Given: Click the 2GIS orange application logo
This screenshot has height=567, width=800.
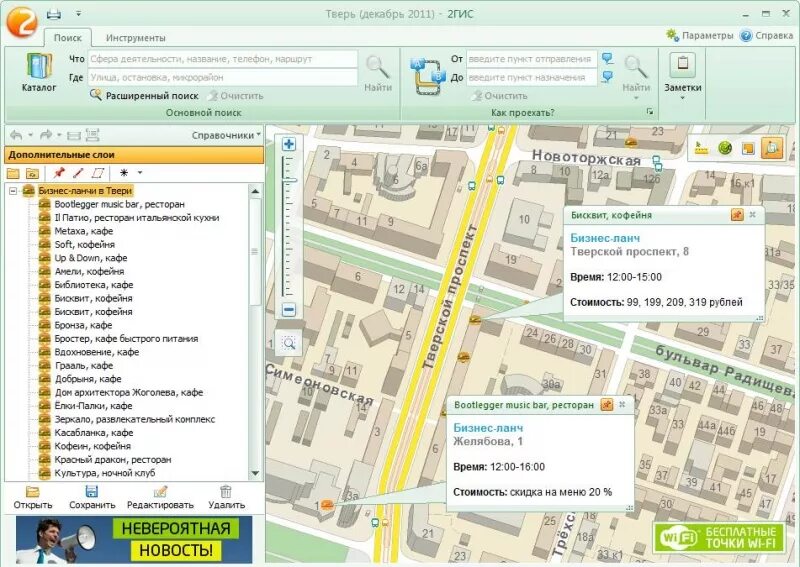Looking at the screenshot, I should [x=21, y=20].
